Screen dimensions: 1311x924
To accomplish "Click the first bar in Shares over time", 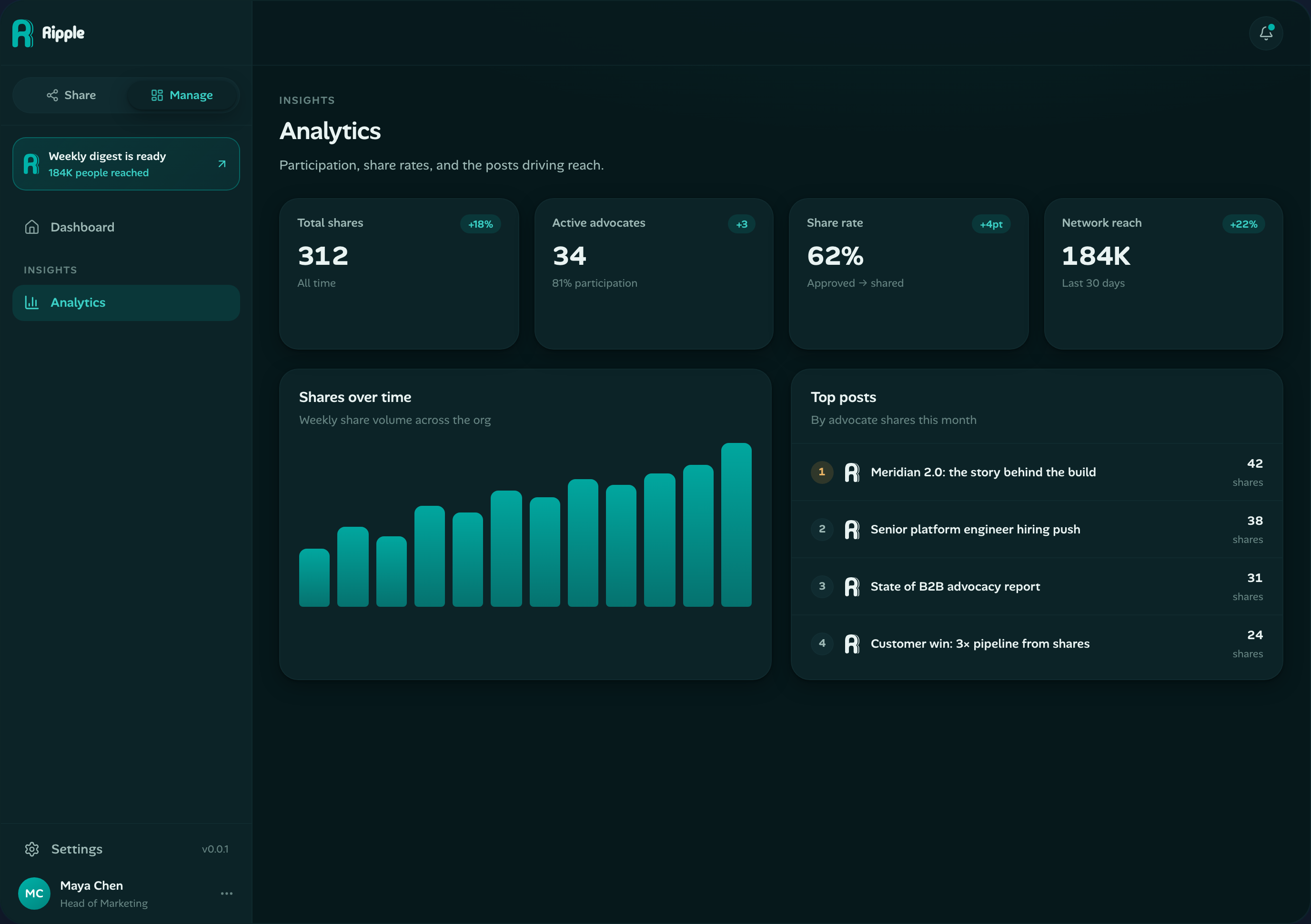I will tap(314, 578).
